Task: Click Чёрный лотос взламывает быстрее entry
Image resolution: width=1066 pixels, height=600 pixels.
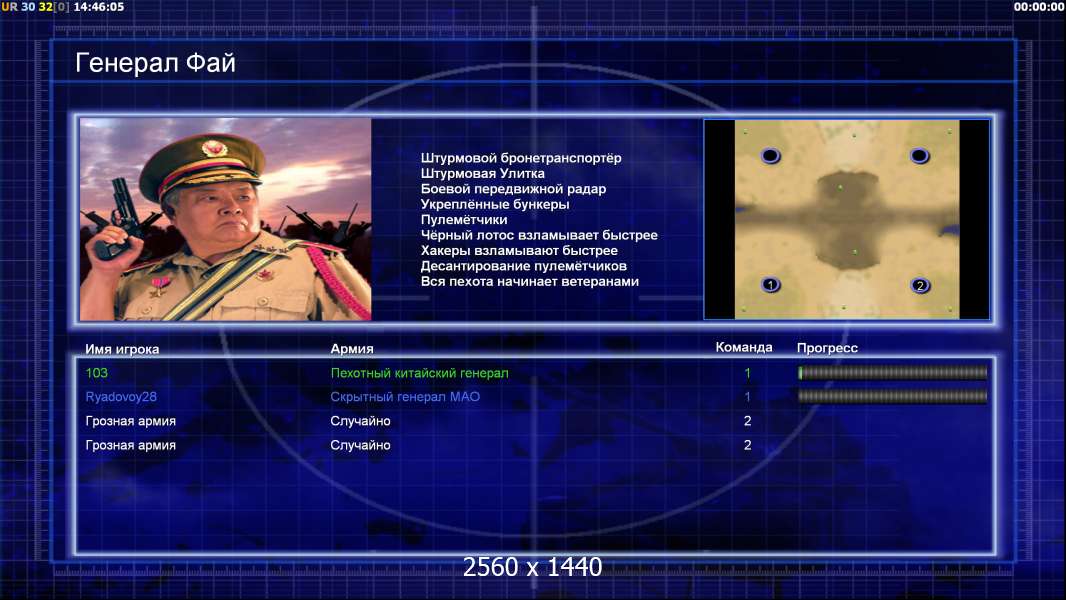Action: point(539,235)
